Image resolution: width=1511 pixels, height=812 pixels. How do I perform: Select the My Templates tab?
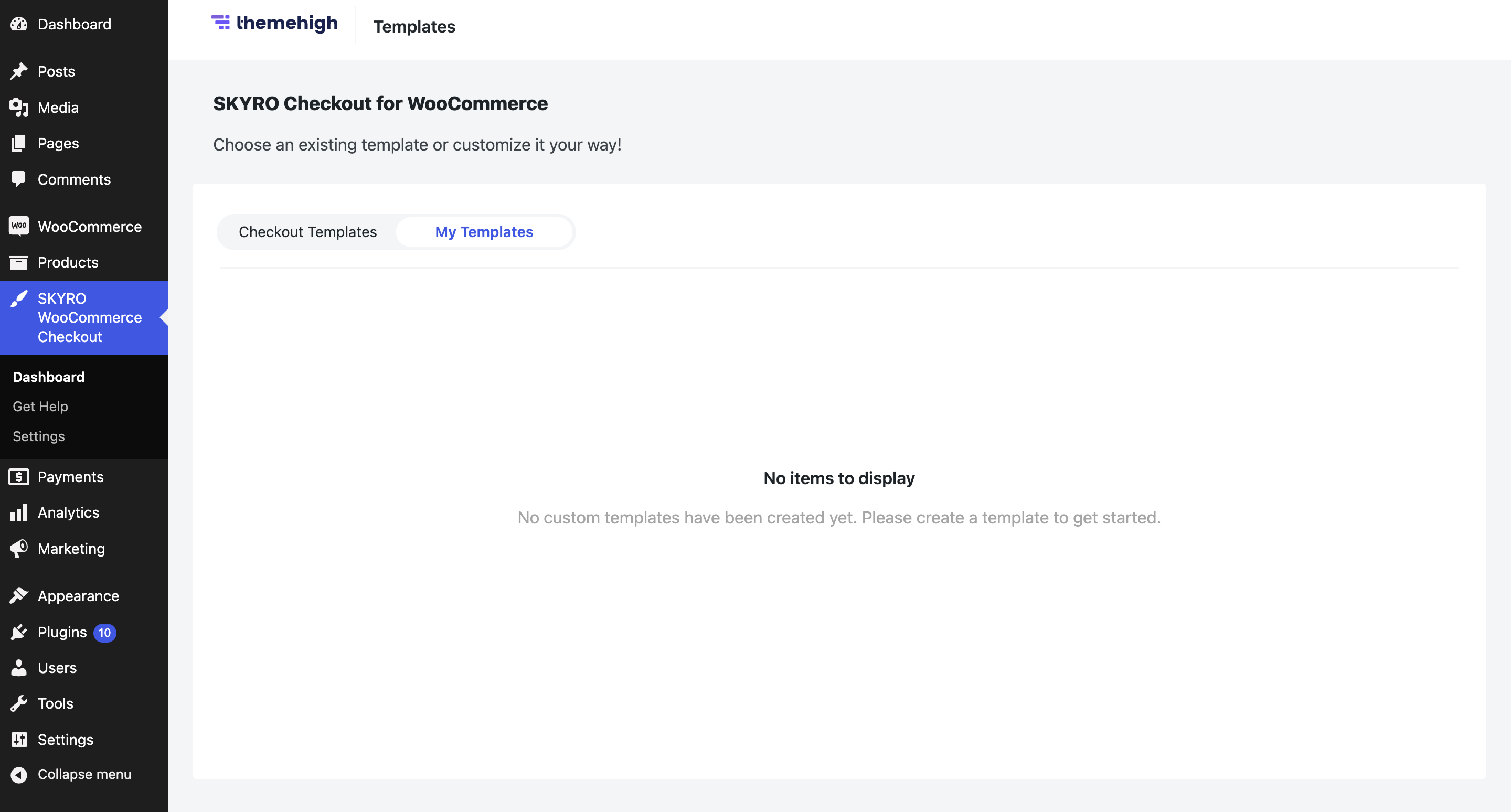pos(484,232)
